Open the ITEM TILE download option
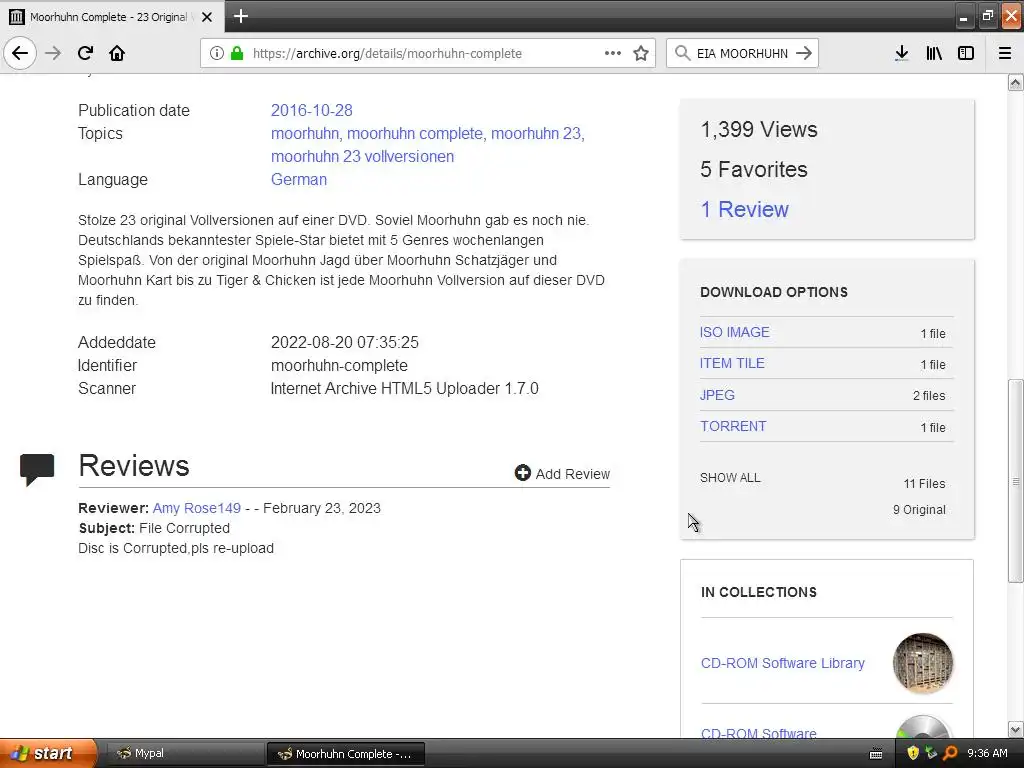Screen dimensions: 1024x768 click(x=732, y=364)
